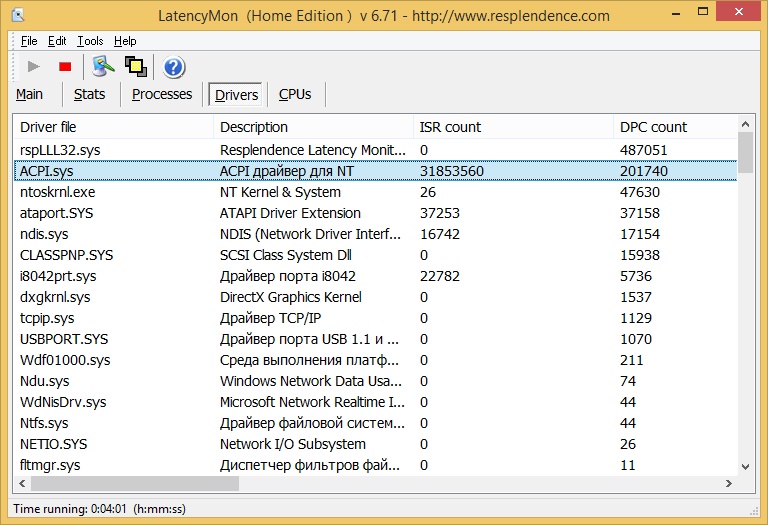
Task: Go to the CPUs tab
Action: point(295,95)
